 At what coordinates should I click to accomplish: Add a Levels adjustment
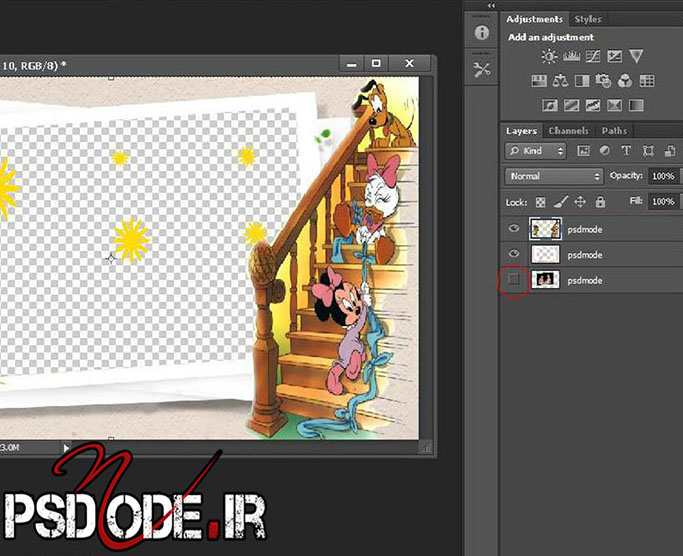pyautogui.click(x=571, y=56)
